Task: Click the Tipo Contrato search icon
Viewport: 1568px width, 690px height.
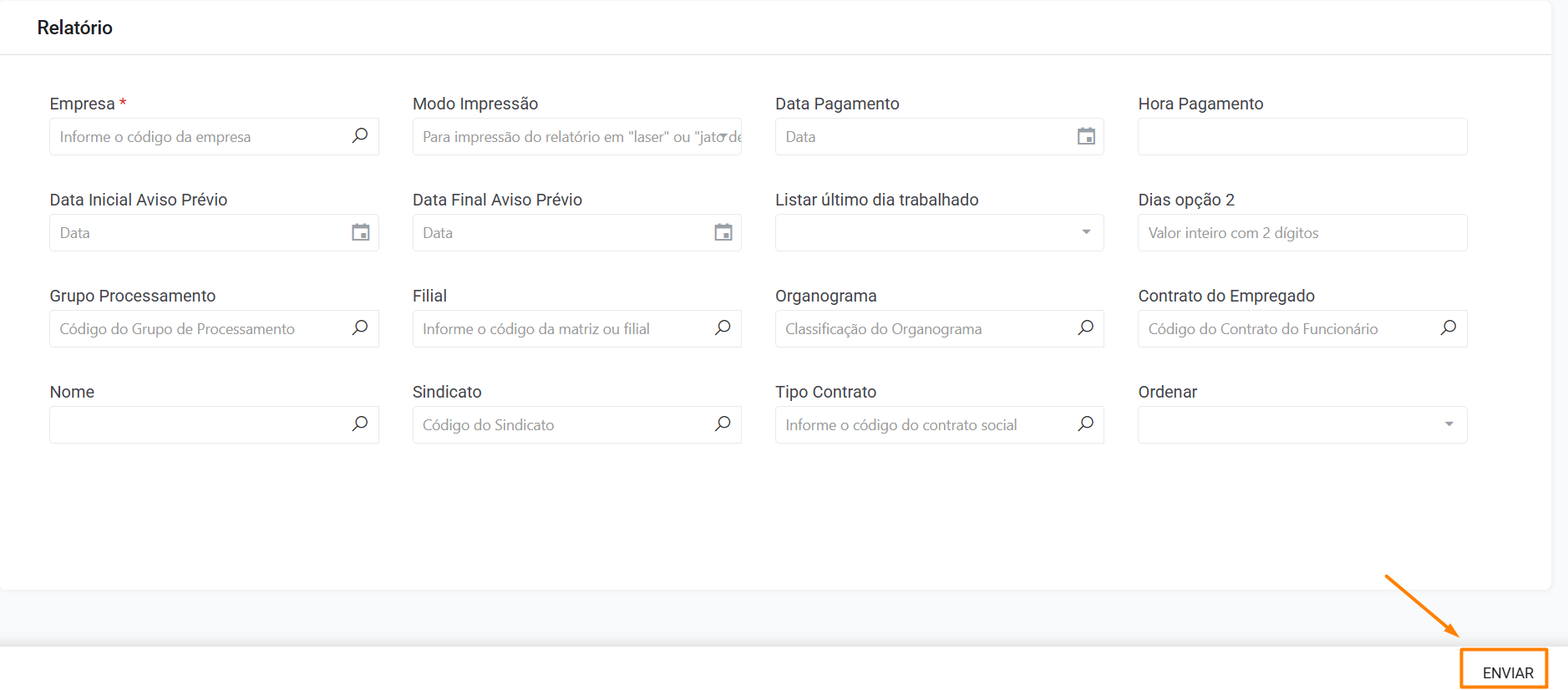Action: click(x=1085, y=424)
